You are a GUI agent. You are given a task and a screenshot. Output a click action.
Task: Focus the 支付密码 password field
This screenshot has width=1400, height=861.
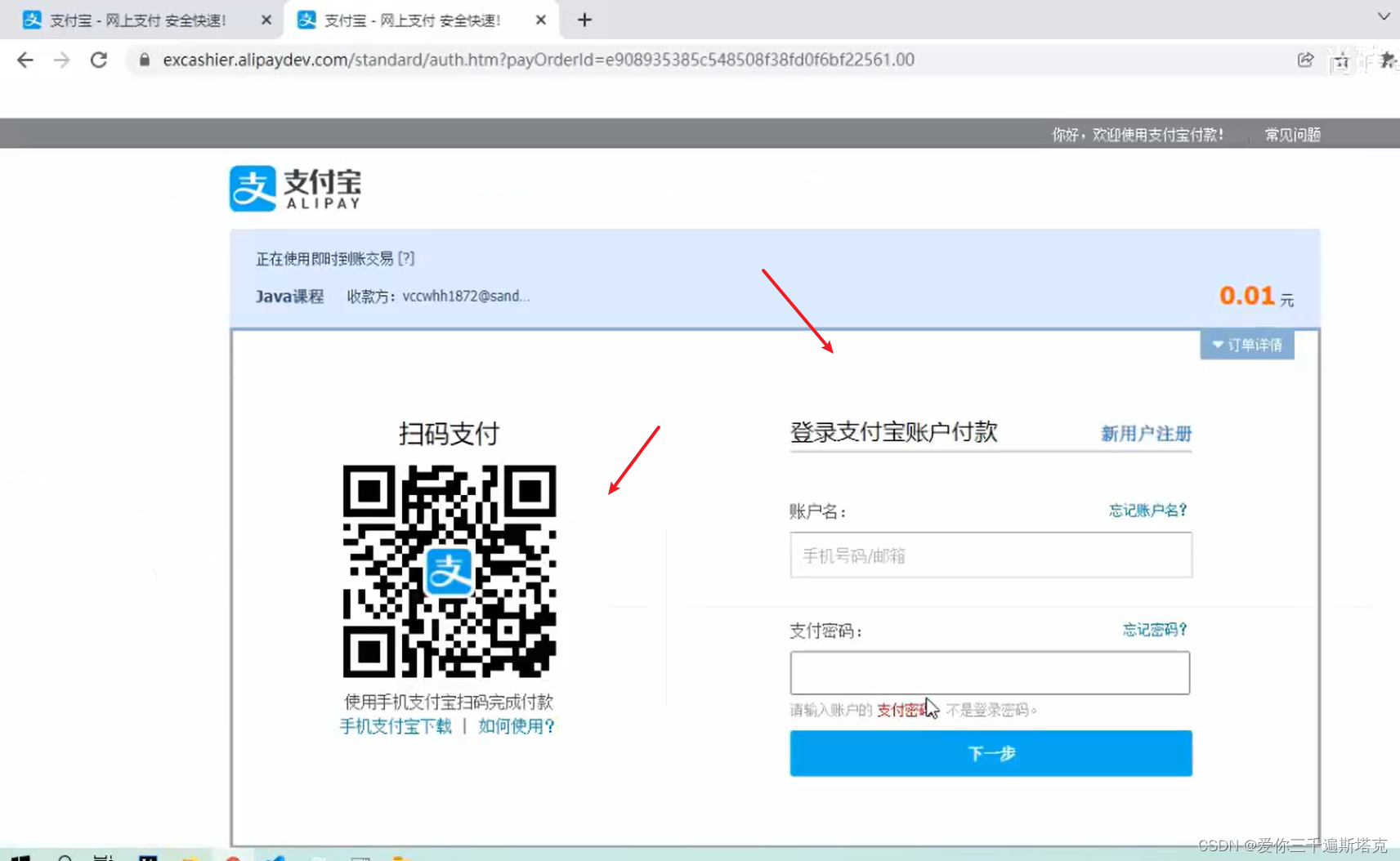point(990,673)
